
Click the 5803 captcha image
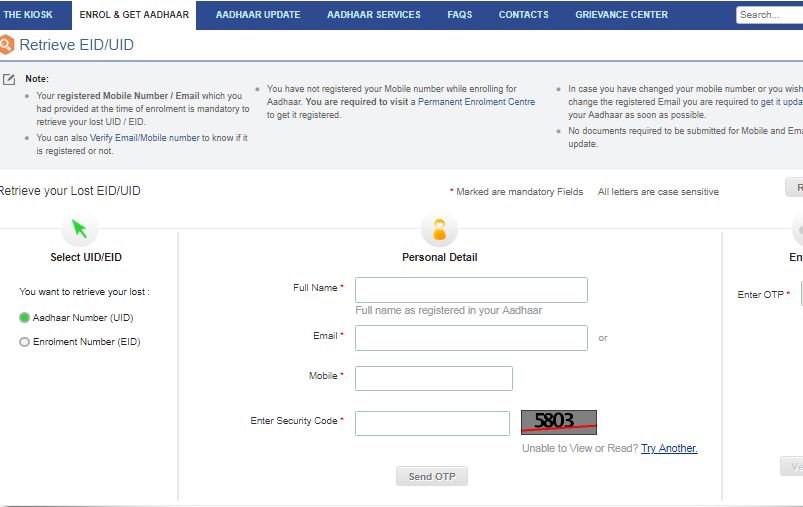(559, 422)
